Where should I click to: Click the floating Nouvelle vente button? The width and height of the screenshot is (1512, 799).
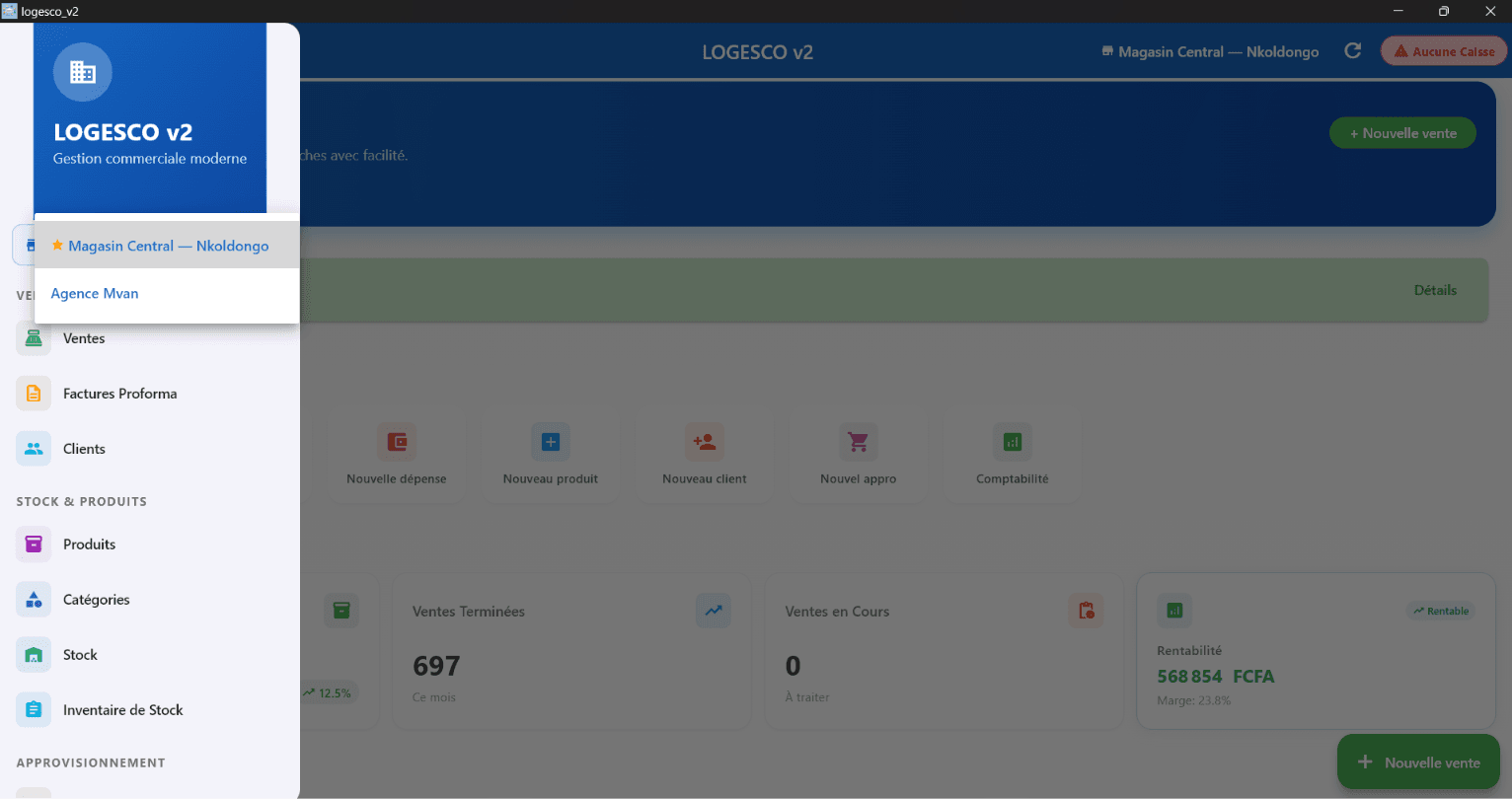(1419, 763)
